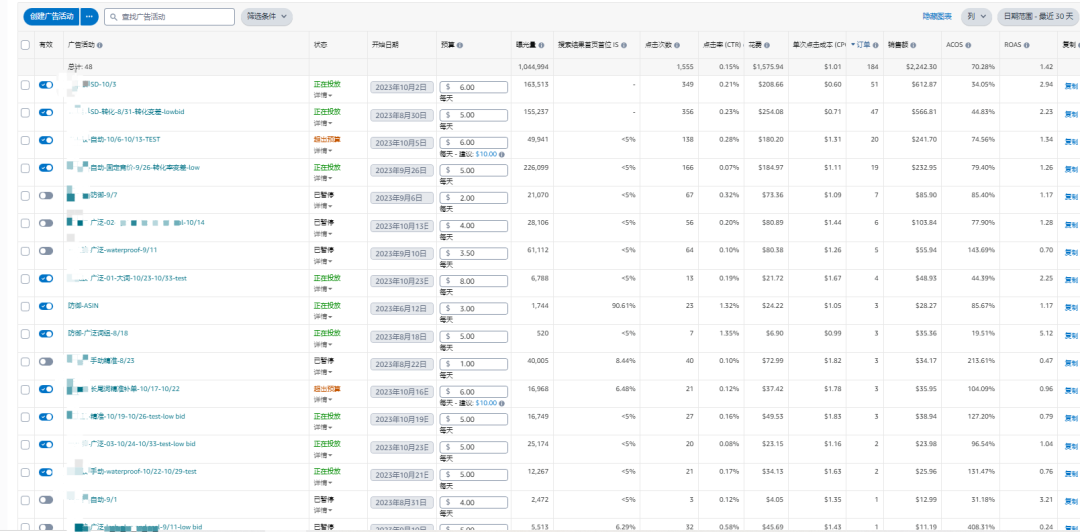Expand 详情 for 手动-waterproof-10/22-10/29-test row
1080x532 pixels.
point(323,482)
